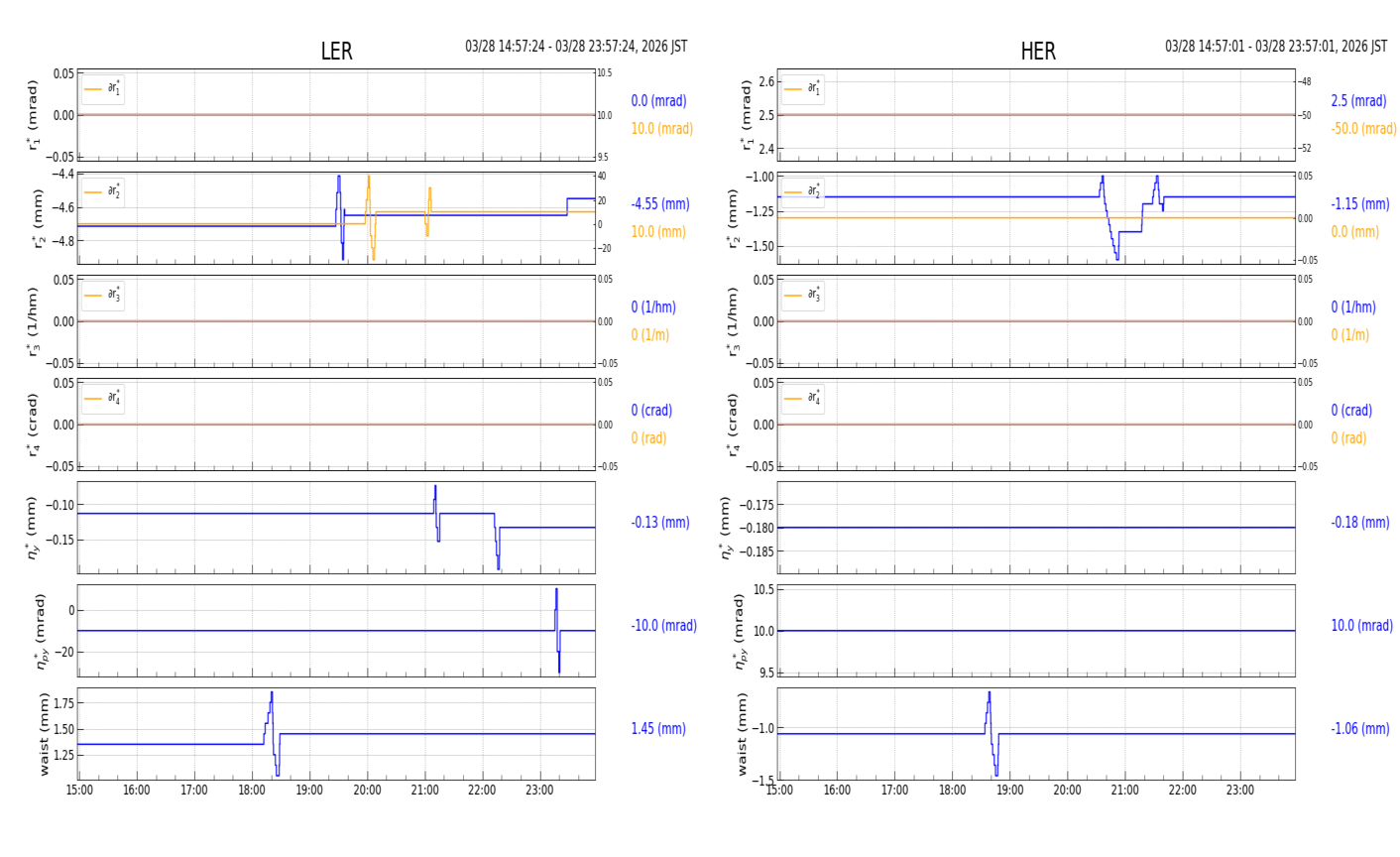Click the ∂r2 legend in the LER r2 plot
Viewport: 1400px width, 857px height.
[103, 191]
